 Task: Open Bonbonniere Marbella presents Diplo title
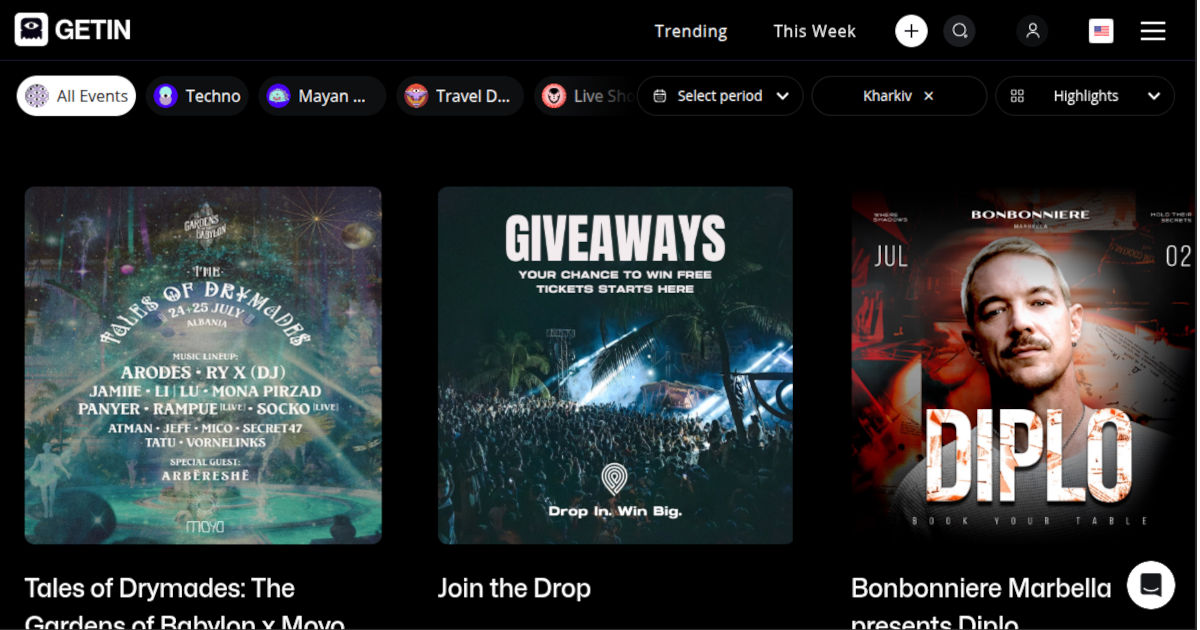tap(981, 603)
